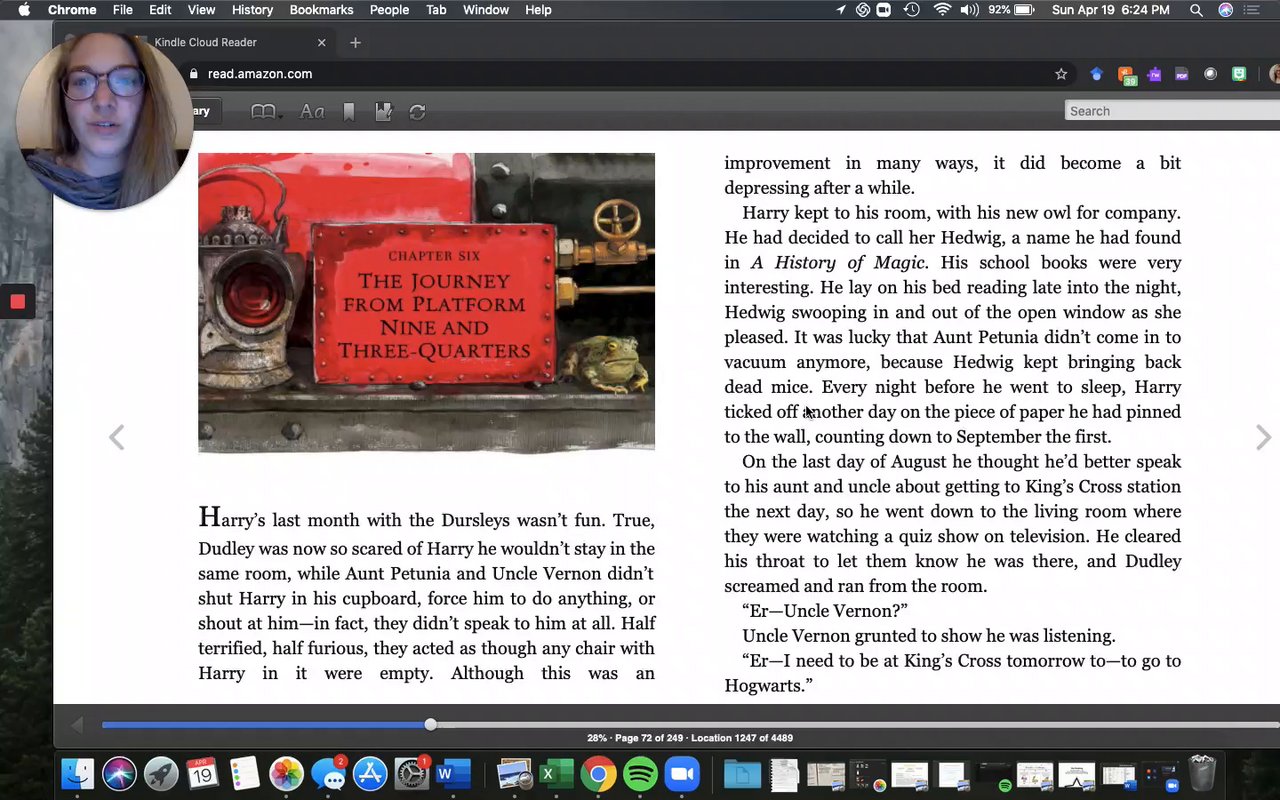Click the reading progress slider handle
The width and height of the screenshot is (1280, 800).
point(430,724)
